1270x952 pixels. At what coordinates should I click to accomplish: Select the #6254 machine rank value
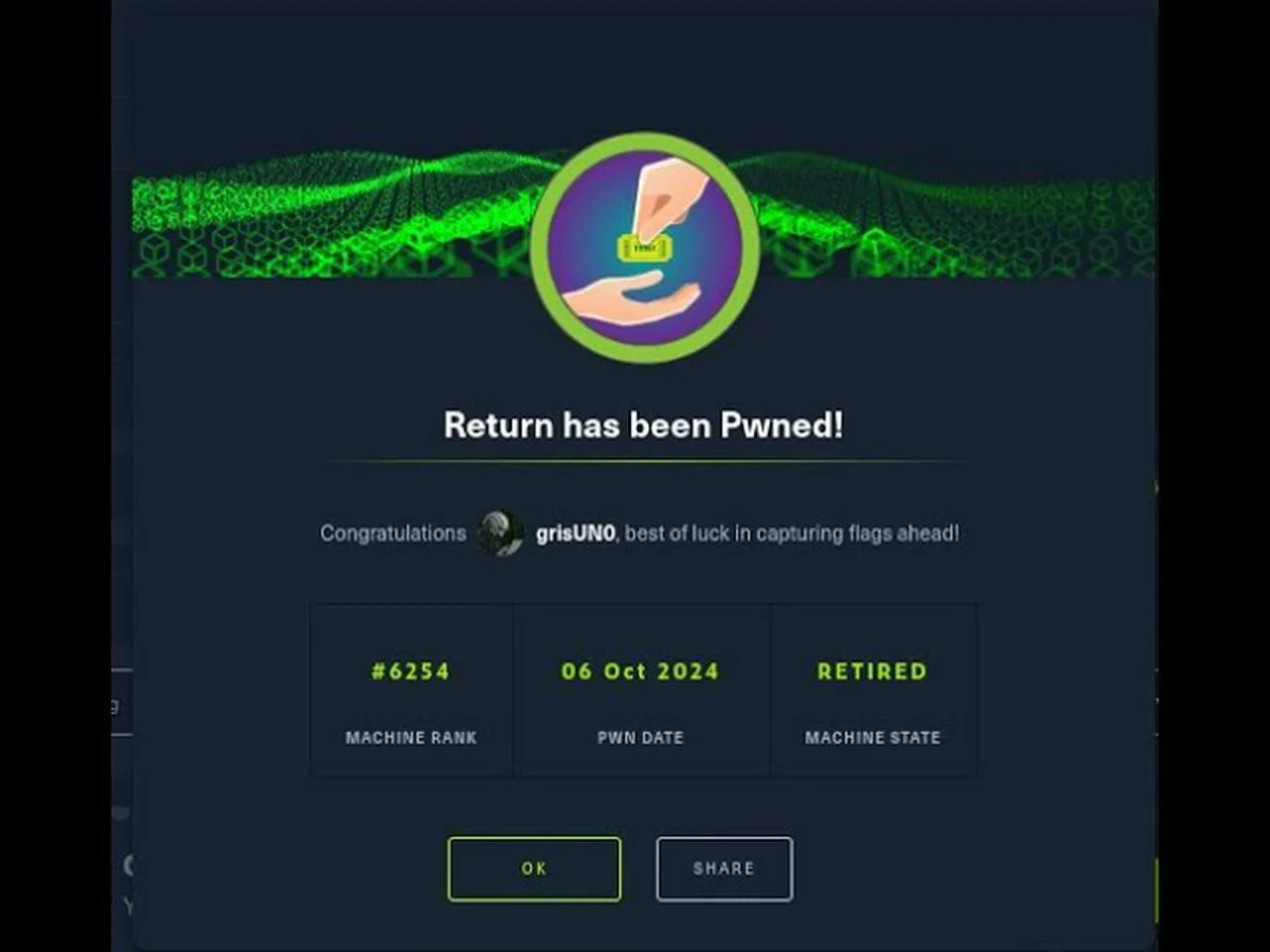(411, 671)
